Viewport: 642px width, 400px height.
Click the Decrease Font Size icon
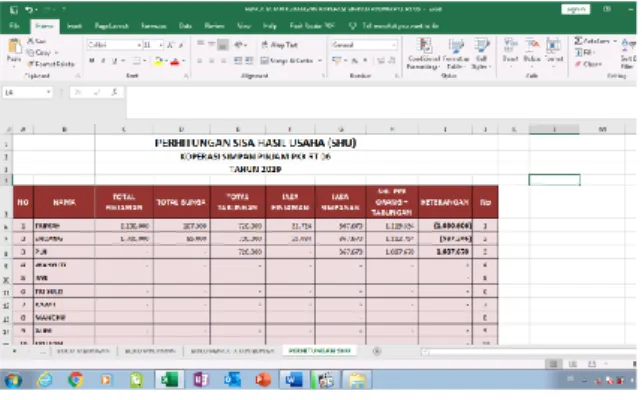point(181,45)
